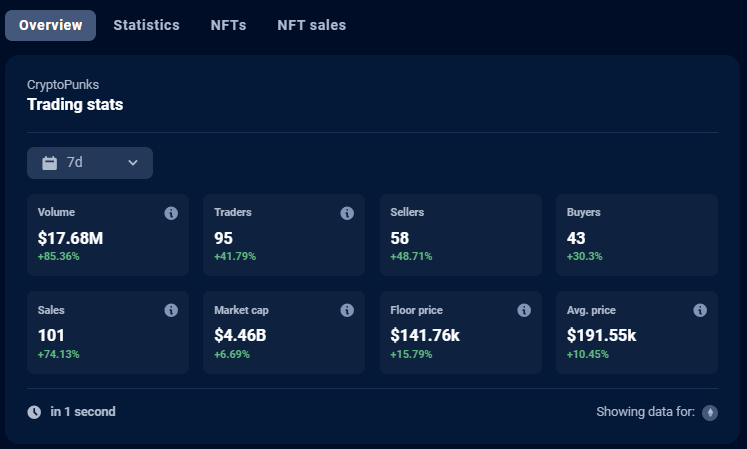This screenshot has width=747, height=449.
Task: Switch to the Statistics tab
Action: [x=146, y=25]
